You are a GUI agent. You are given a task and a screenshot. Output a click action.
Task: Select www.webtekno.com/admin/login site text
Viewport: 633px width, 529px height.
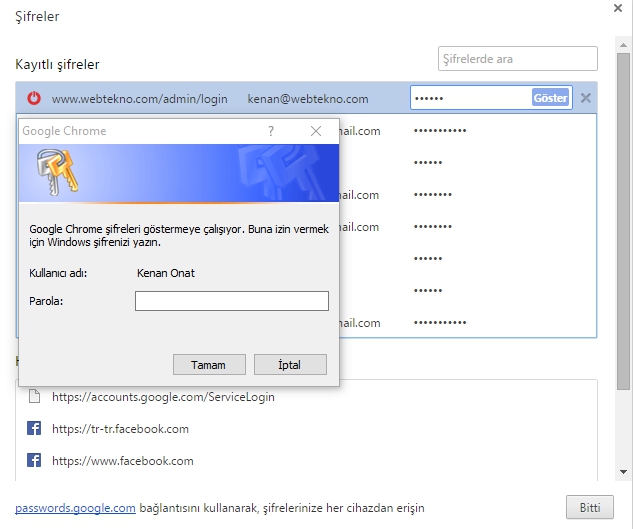point(140,99)
